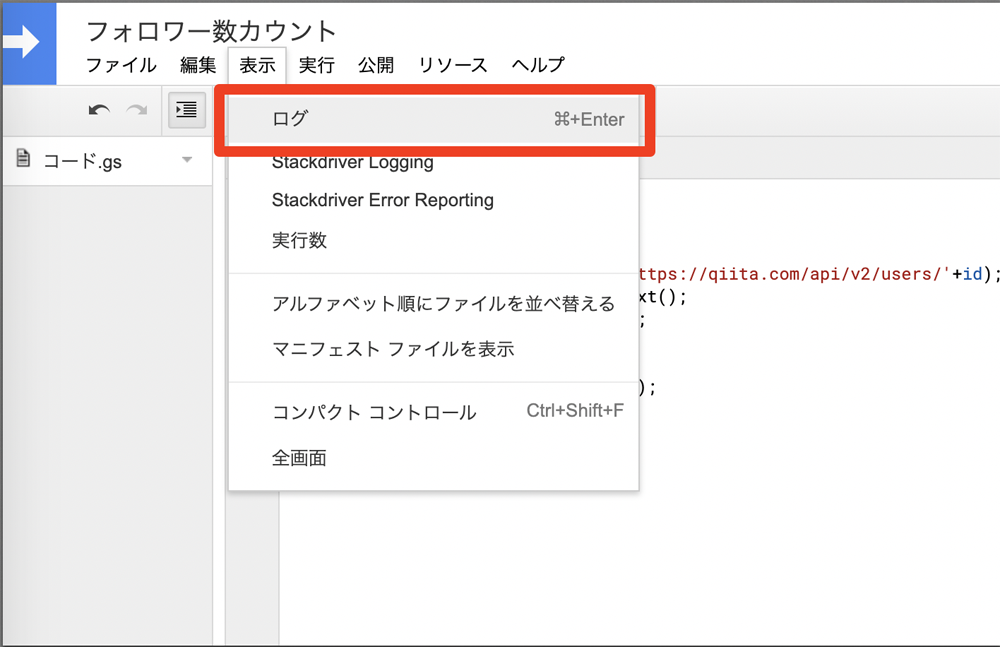The width and height of the screenshot is (1000, 647).
Task: Expand the コード.gs file dropdown arrow
Action: tap(187, 160)
